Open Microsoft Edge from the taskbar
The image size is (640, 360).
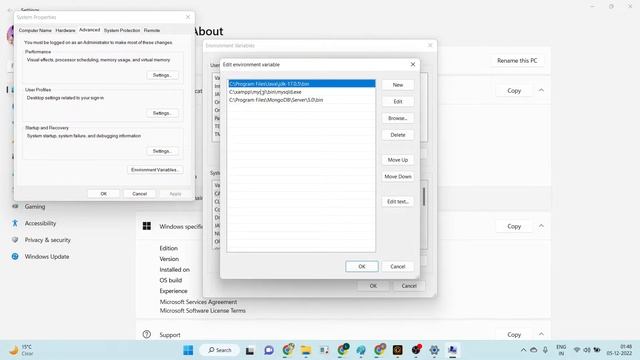(x=361, y=350)
